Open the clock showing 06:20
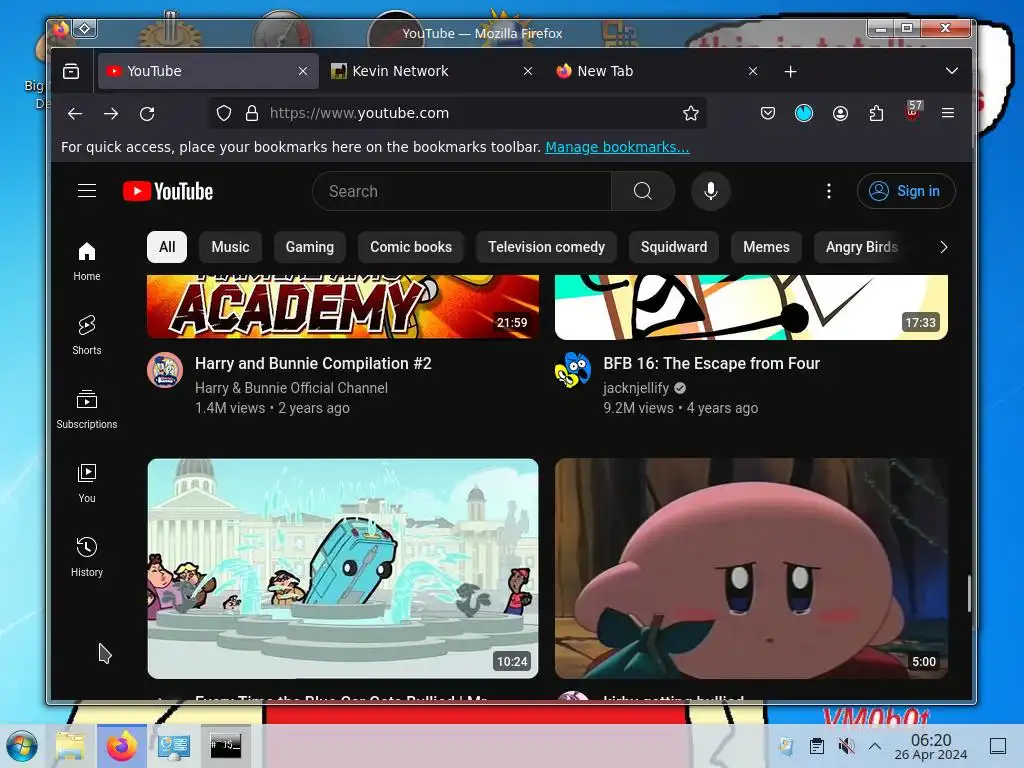 point(931,746)
